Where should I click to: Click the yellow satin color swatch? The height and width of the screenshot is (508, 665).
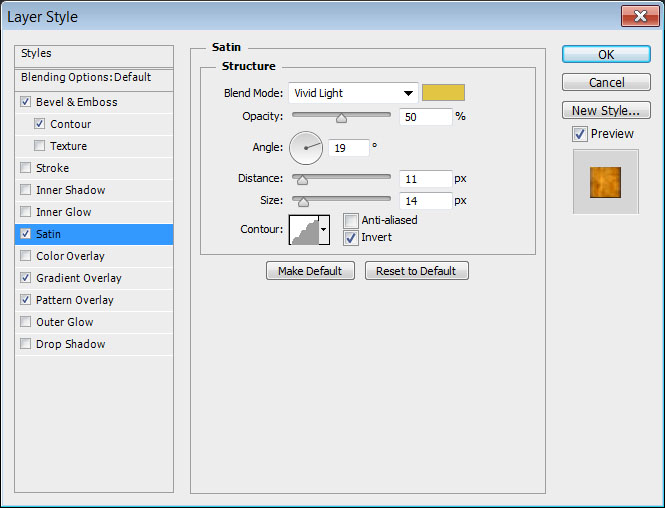point(443,93)
